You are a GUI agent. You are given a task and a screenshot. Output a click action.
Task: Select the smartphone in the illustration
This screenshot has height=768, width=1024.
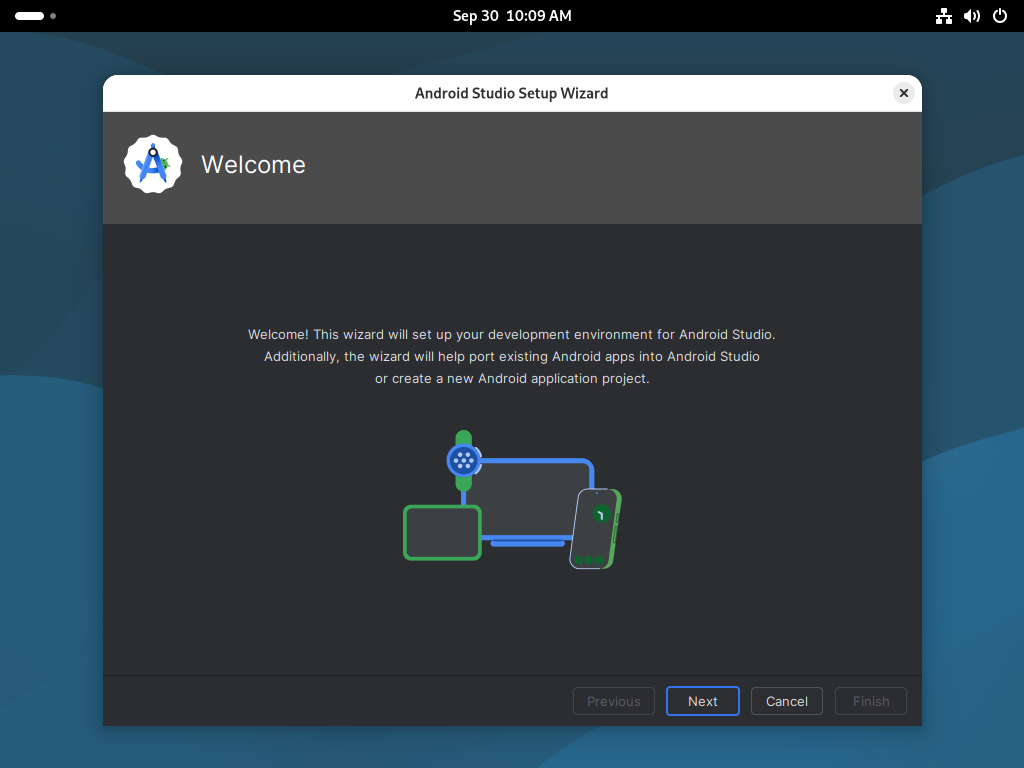click(597, 528)
